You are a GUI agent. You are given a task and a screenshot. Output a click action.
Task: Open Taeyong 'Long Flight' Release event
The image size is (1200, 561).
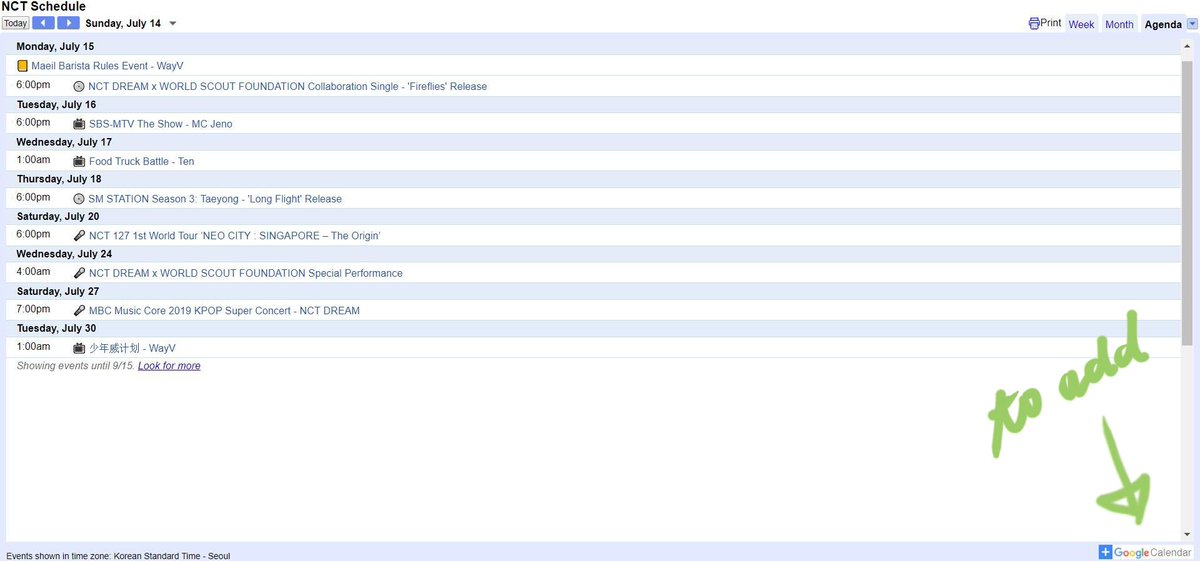215,199
